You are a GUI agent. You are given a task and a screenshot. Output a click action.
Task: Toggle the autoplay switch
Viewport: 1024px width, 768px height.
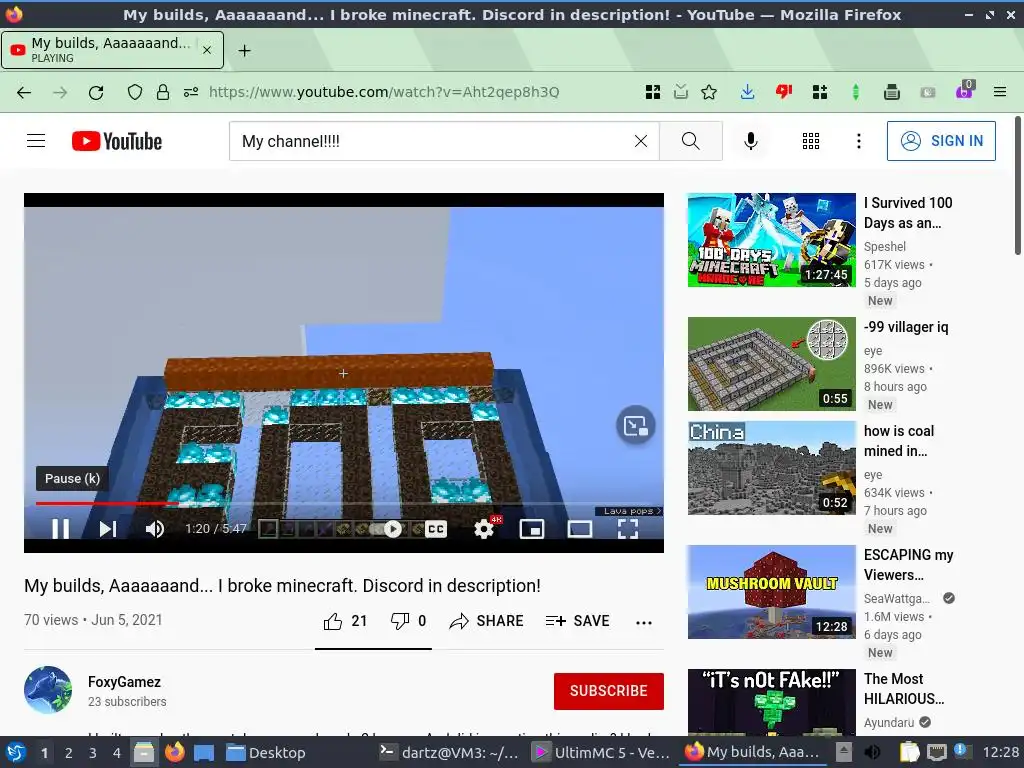(x=385, y=528)
